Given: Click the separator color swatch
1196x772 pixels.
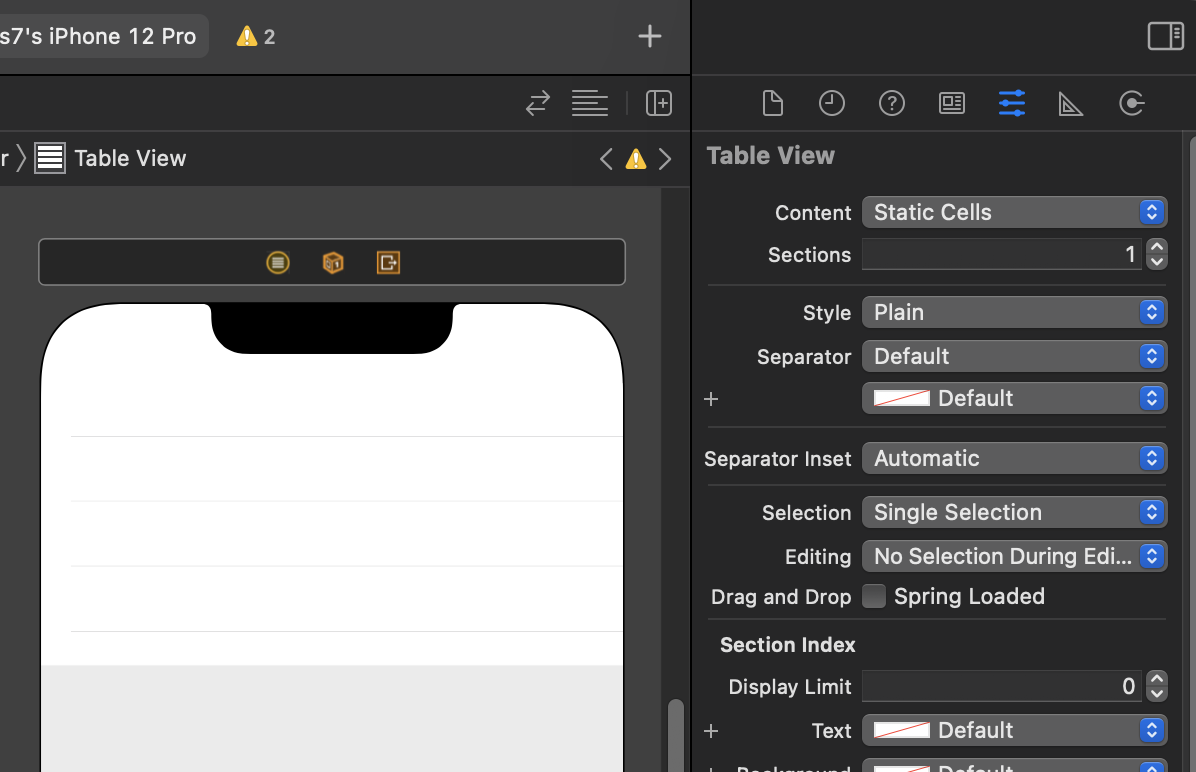Looking at the screenshot, I should click(902, 398).
